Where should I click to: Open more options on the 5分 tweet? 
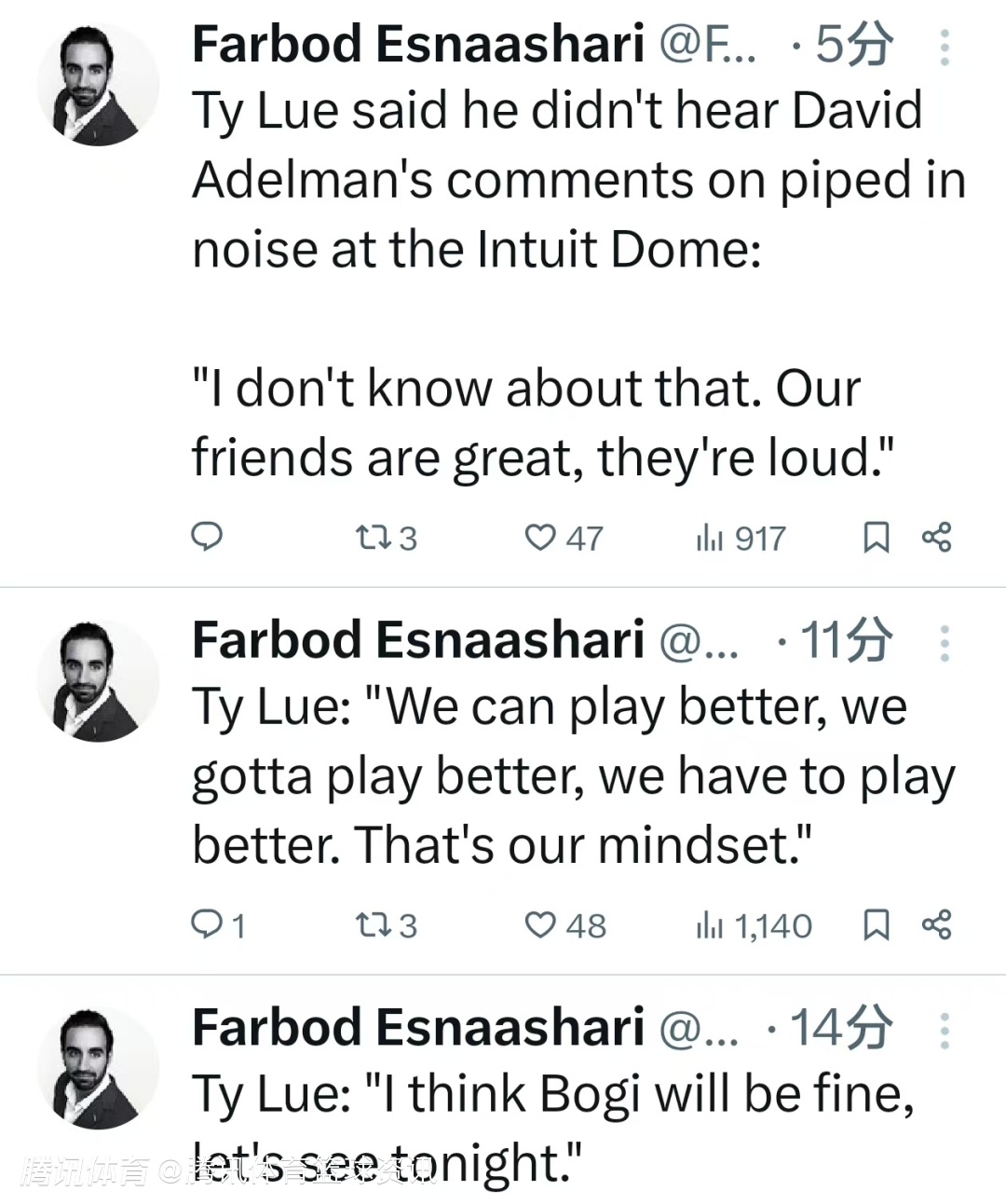click(x=945, y=48)
